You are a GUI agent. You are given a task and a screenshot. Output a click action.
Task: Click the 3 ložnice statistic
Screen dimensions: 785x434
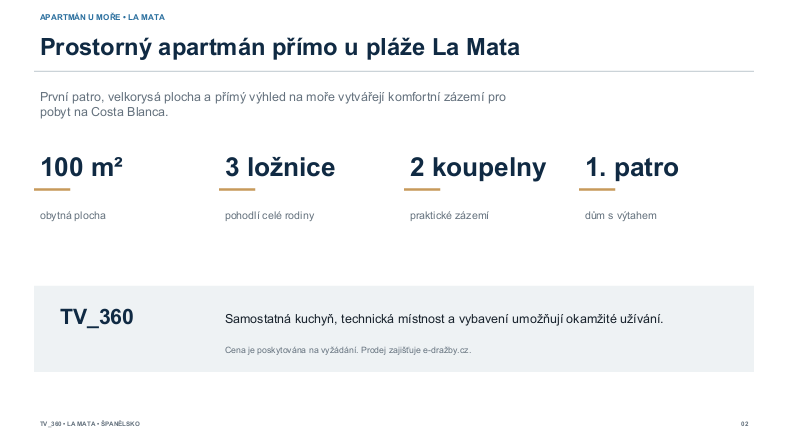coord(280,167)
